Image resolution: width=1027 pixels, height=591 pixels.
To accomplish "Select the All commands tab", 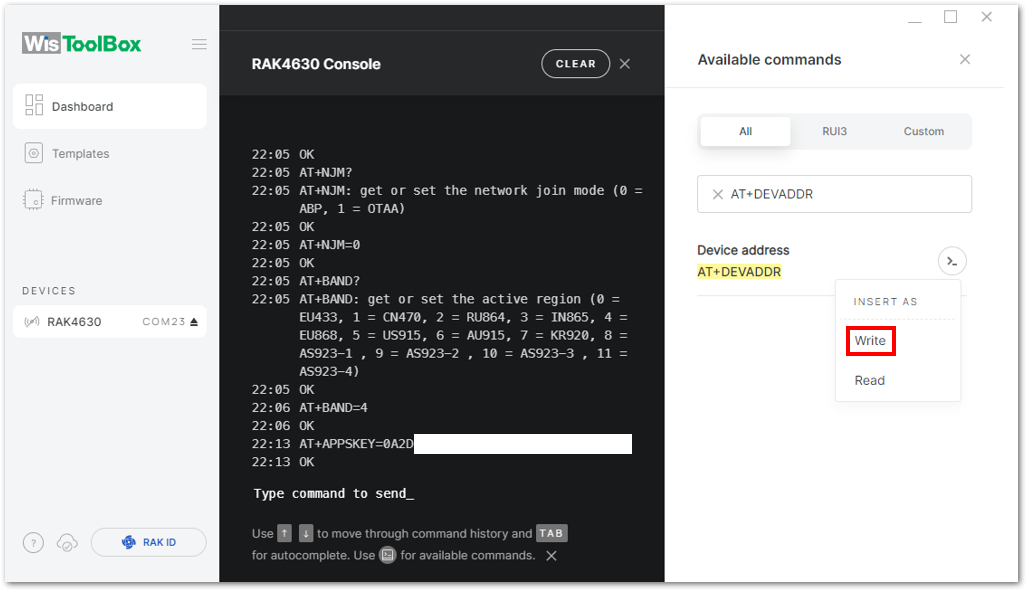I will (x=745, y=131).
